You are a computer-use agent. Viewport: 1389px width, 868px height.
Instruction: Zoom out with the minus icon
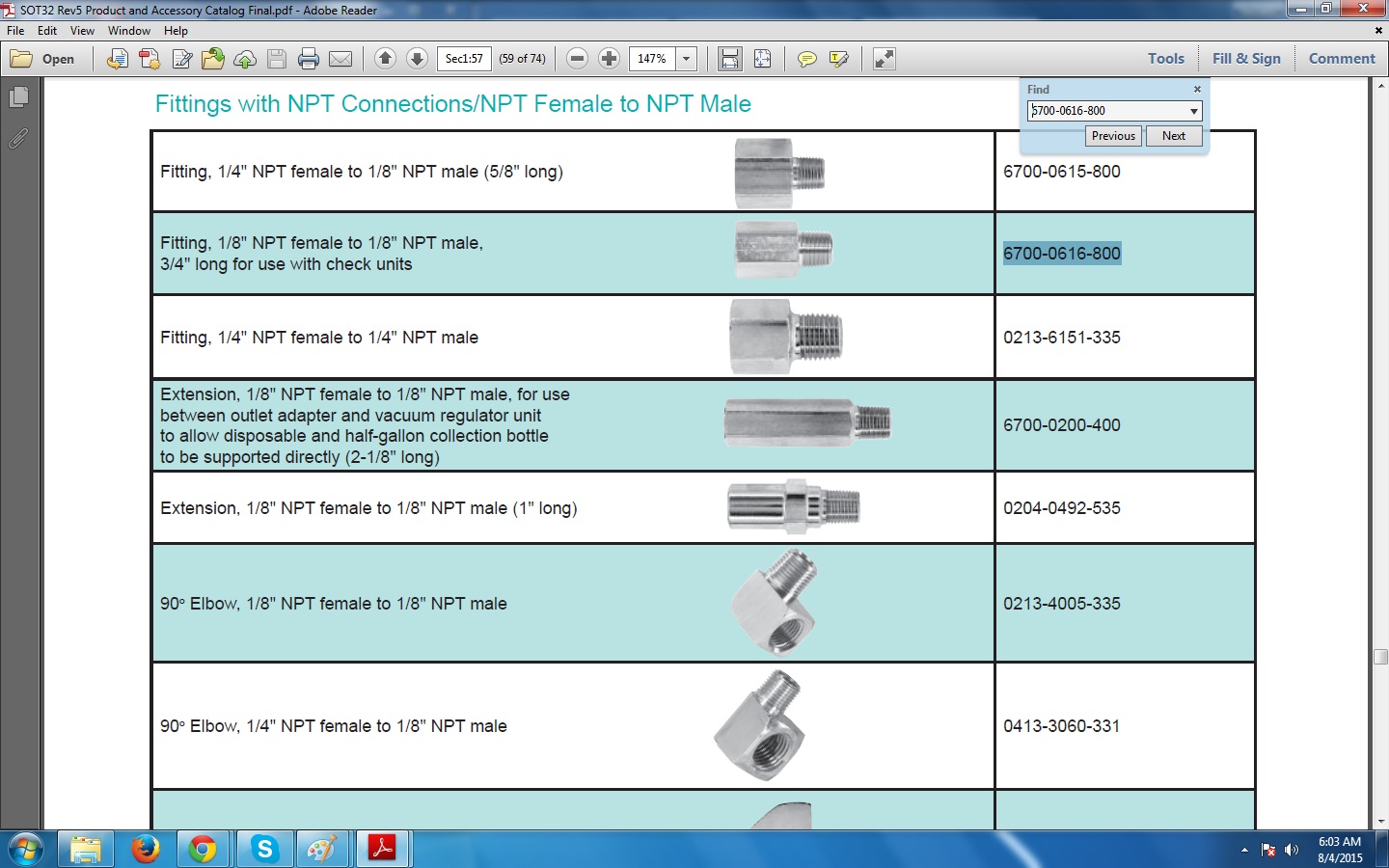[577, 59]
